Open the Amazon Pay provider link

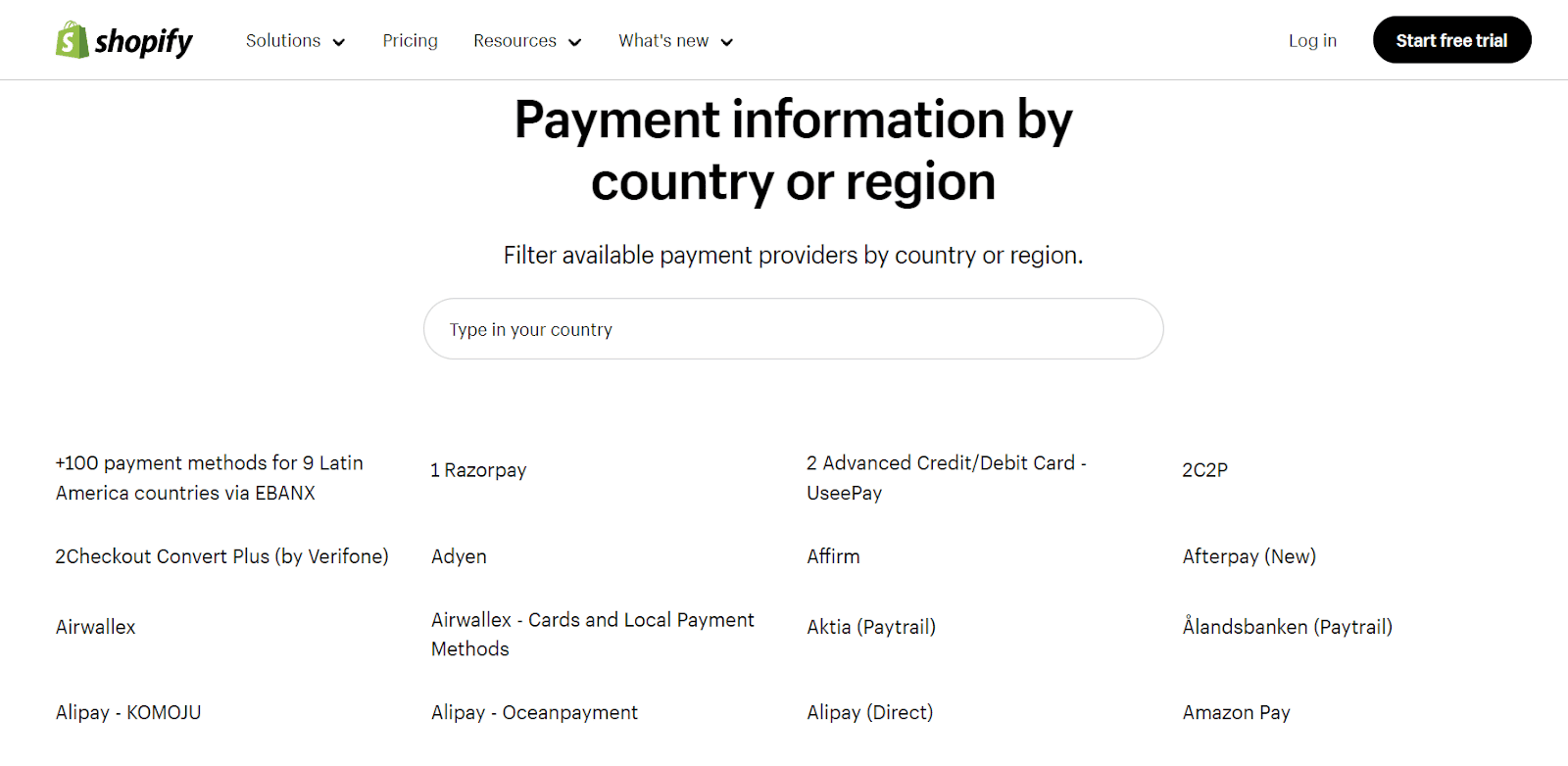point(1236,713)
